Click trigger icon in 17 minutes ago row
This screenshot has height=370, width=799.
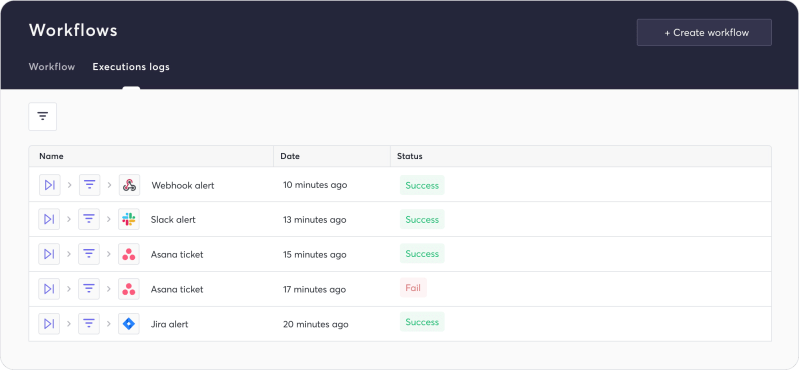tap(49, 289)
